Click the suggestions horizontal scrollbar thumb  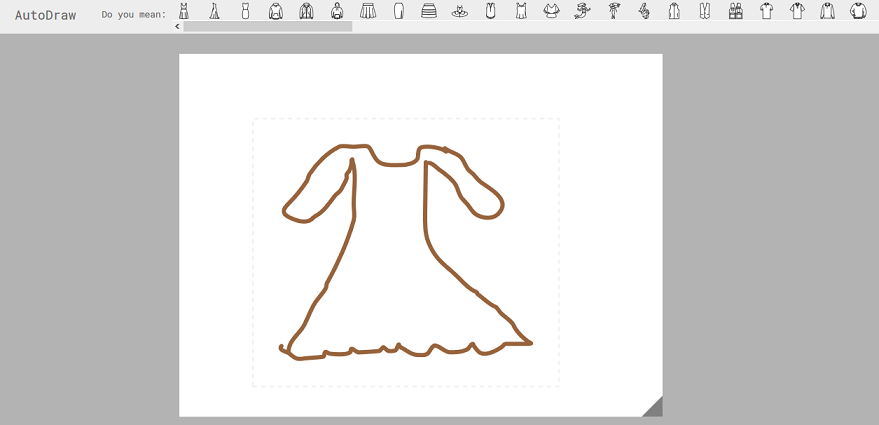point(267,27)
